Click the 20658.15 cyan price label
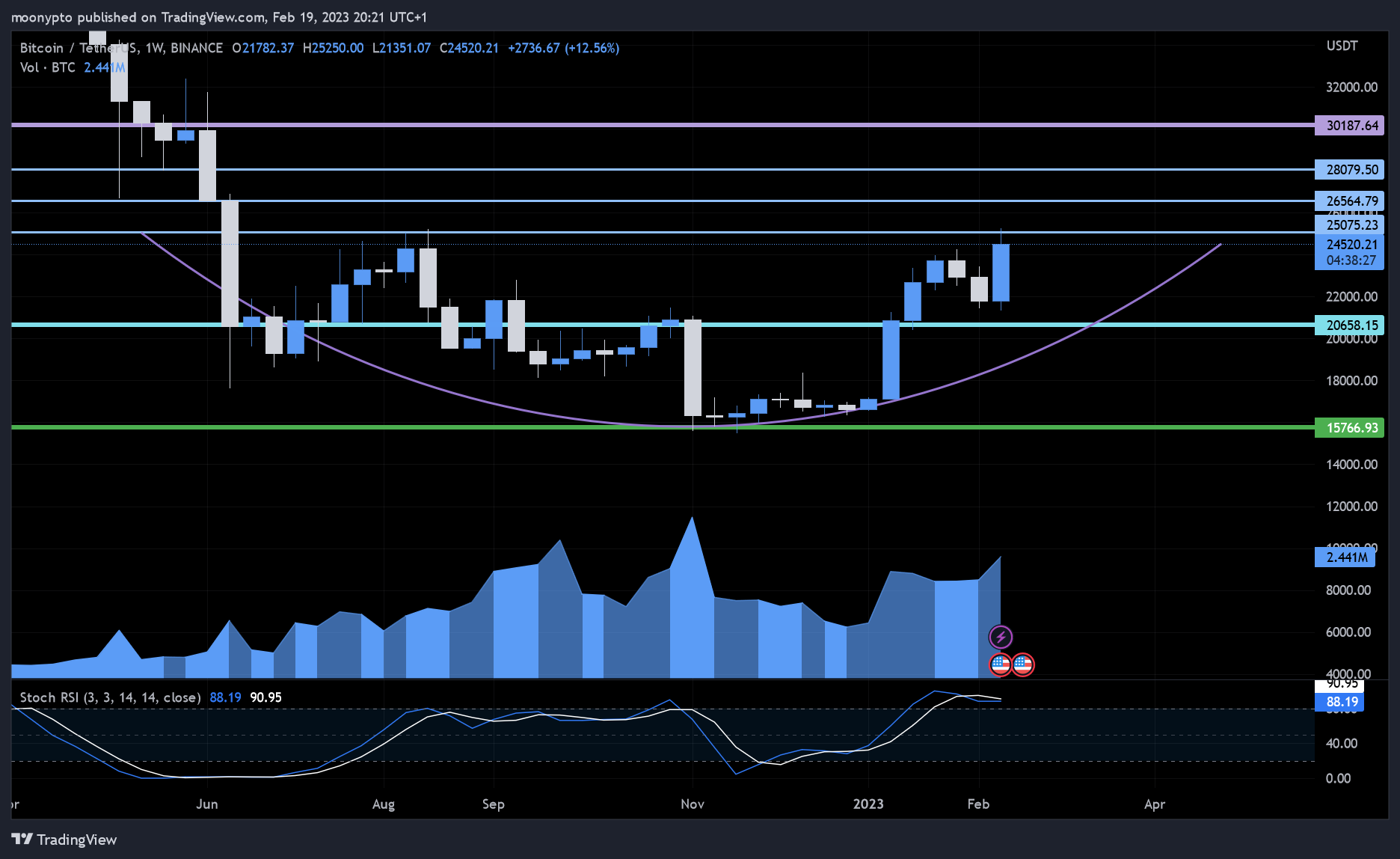Viewport: 1400px width, 859px height. point(1350,325)
